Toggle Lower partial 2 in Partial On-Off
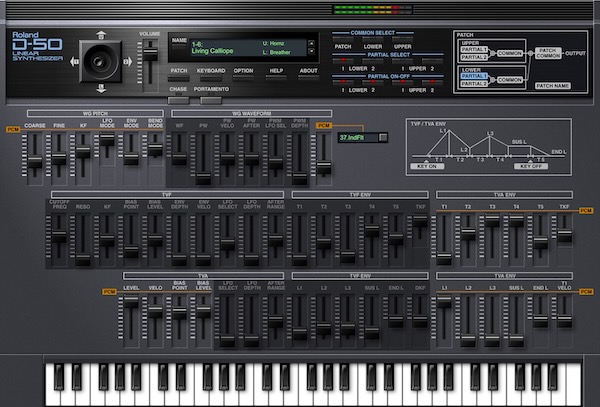Screen dimensions: 600x407 point(373,82)
